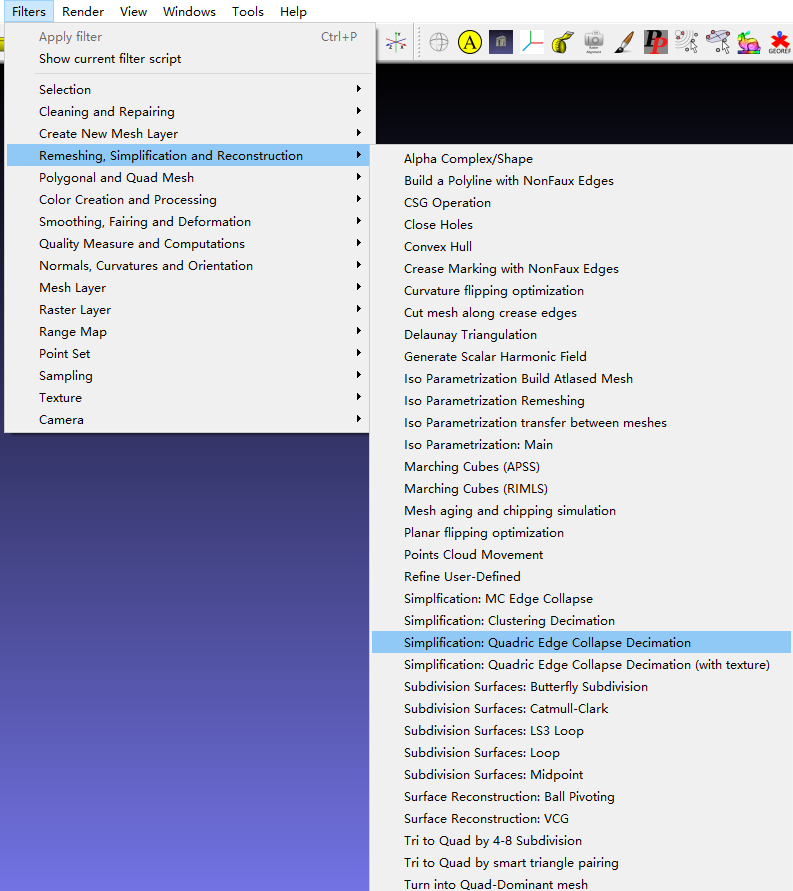Choose Surface Reconstruction: Ball Pivoting

(582, 797)
